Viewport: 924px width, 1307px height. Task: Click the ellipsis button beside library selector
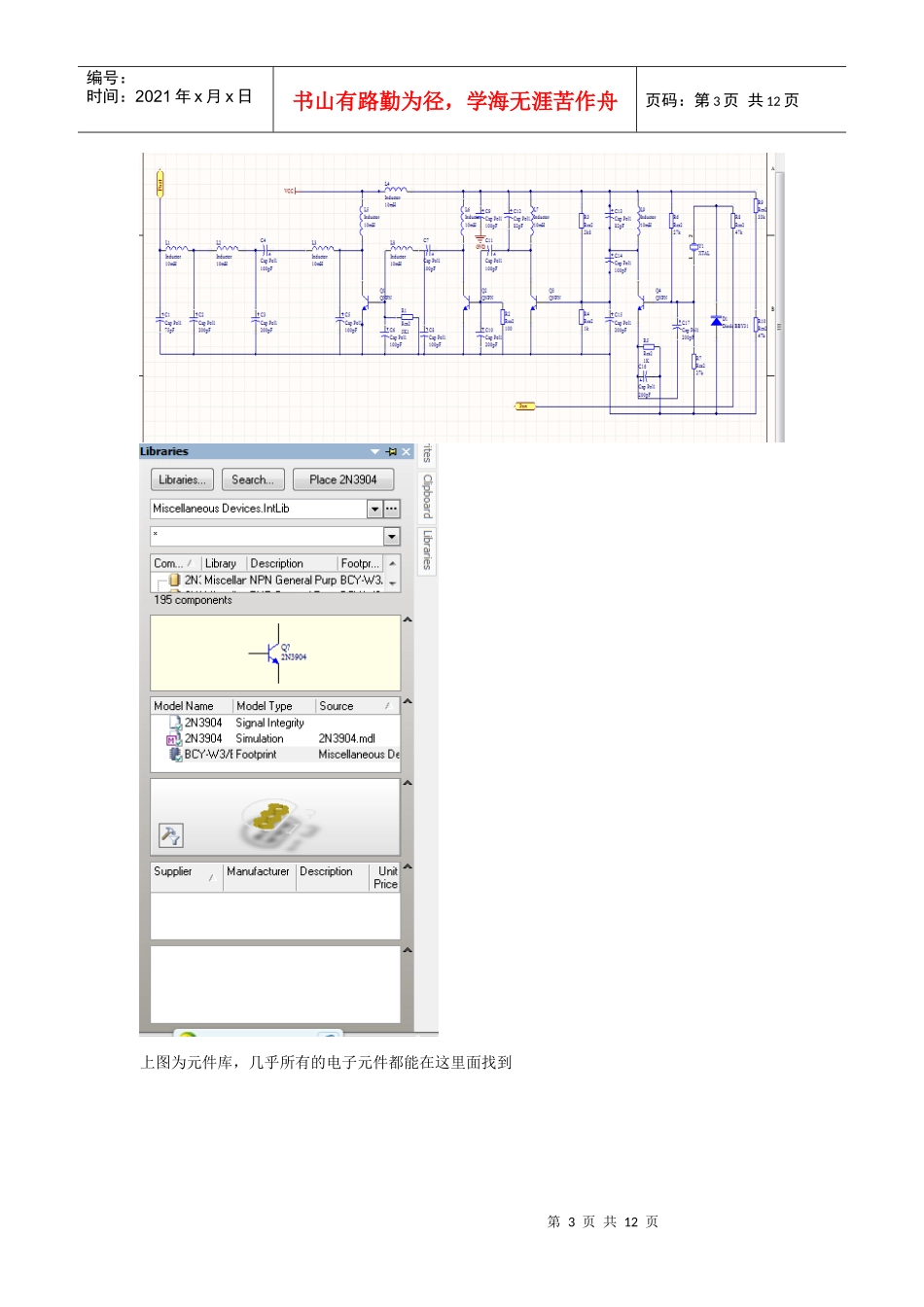tap(392, 509)
